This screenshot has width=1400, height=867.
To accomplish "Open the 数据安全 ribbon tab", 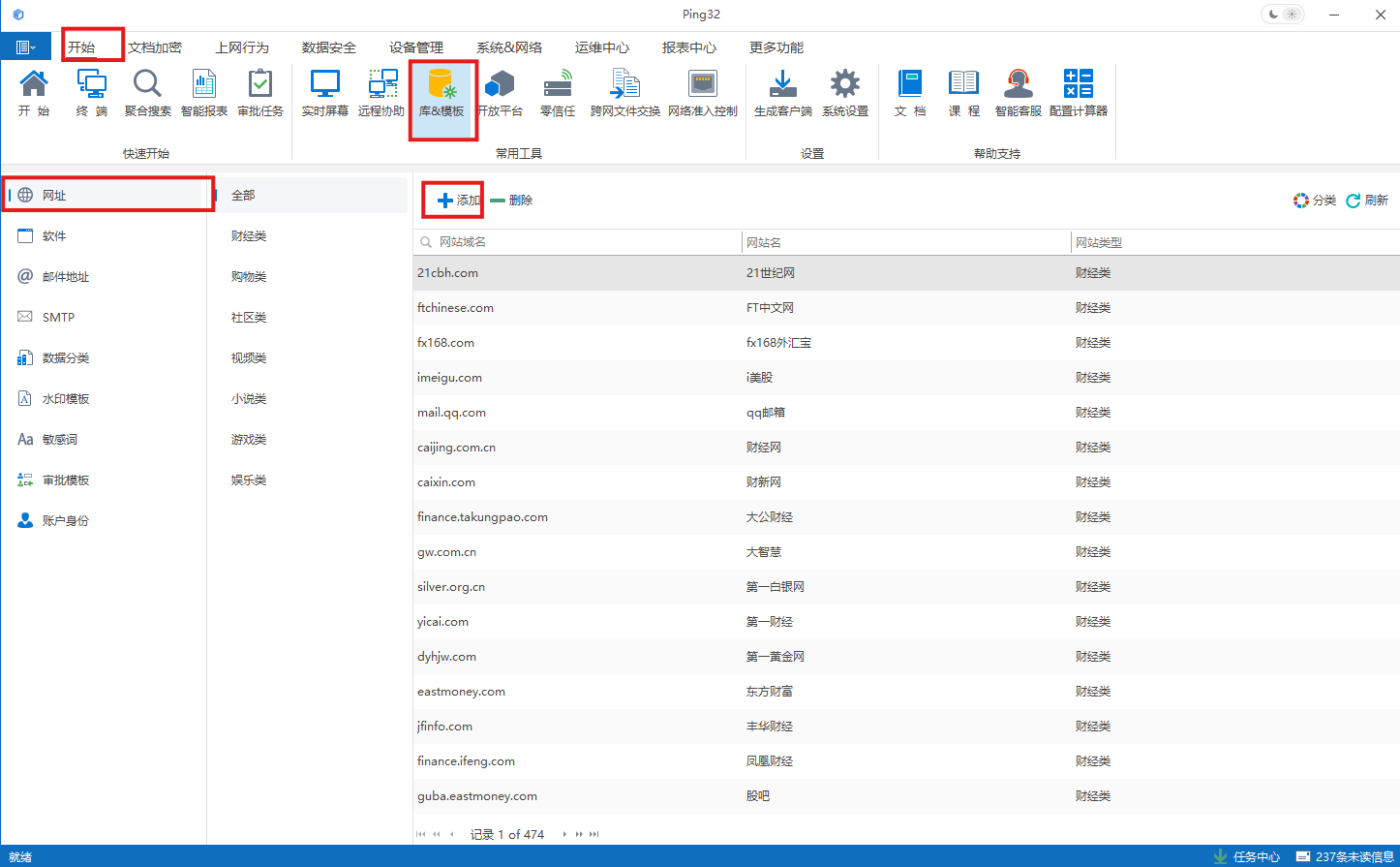I will coord(329,47).
